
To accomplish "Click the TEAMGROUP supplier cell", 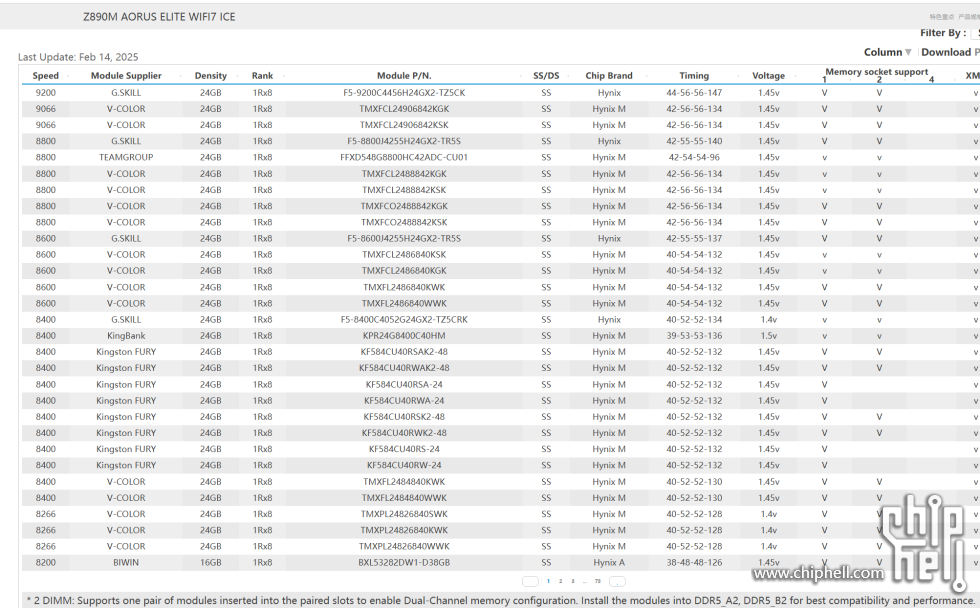I will (126, 157).
